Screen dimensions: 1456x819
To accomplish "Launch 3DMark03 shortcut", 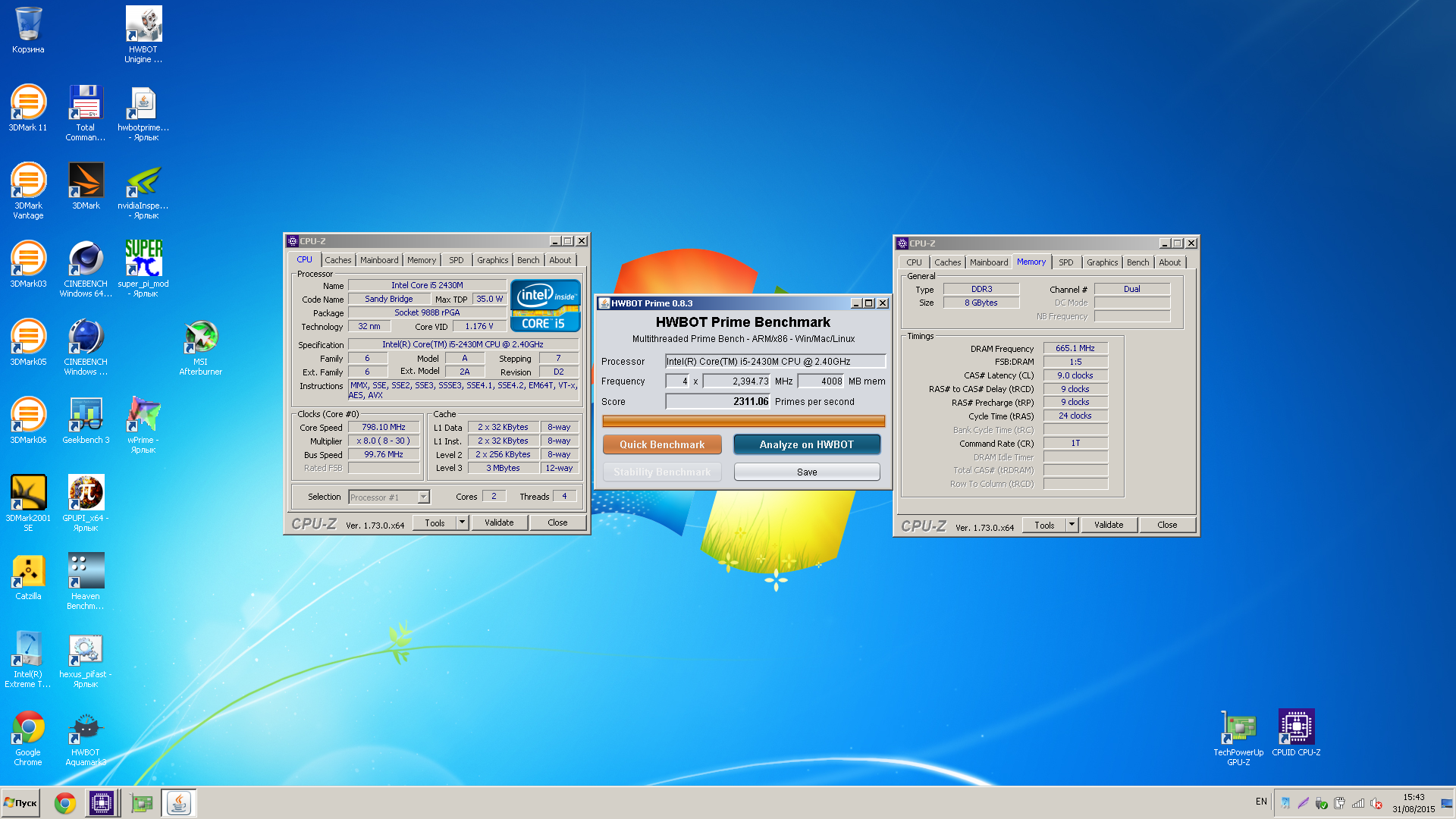I will [28, 265].
